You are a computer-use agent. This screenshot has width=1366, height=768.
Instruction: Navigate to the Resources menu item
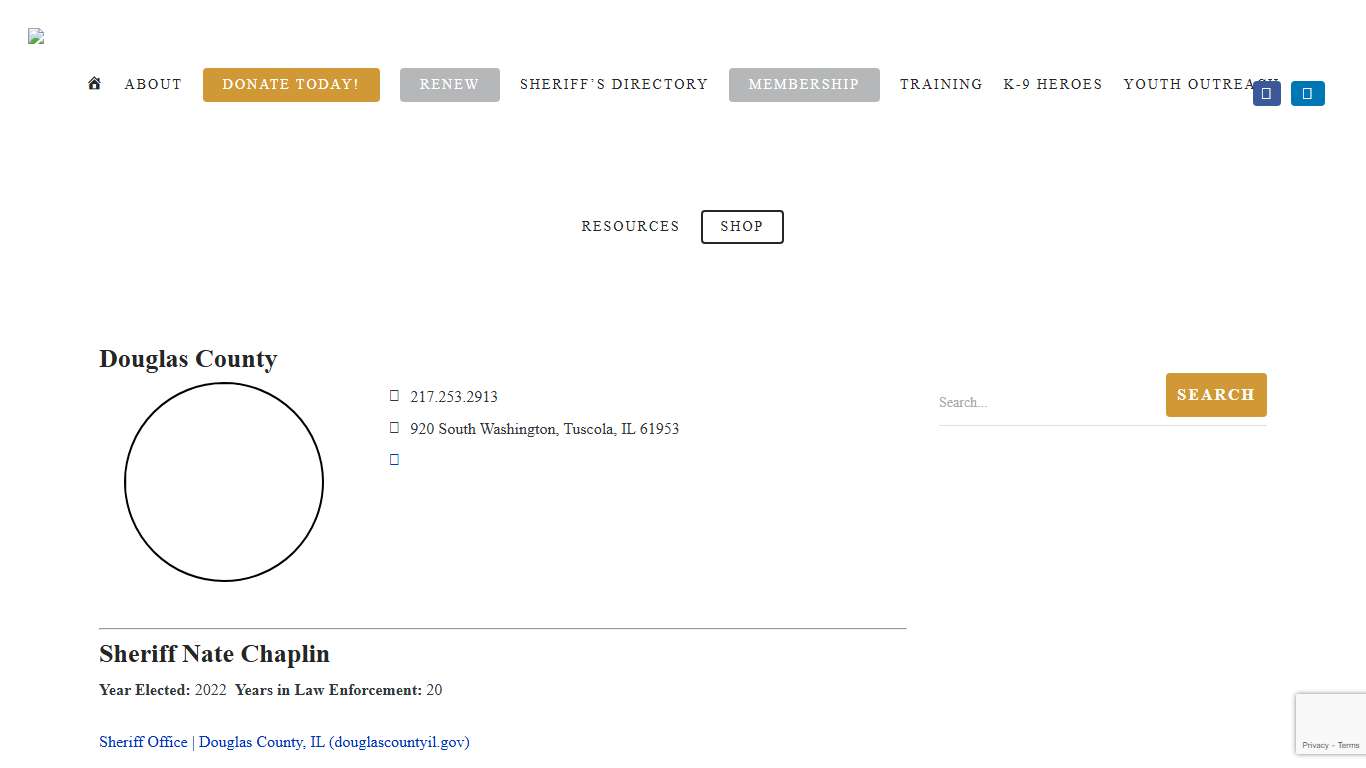click(630, 227)
